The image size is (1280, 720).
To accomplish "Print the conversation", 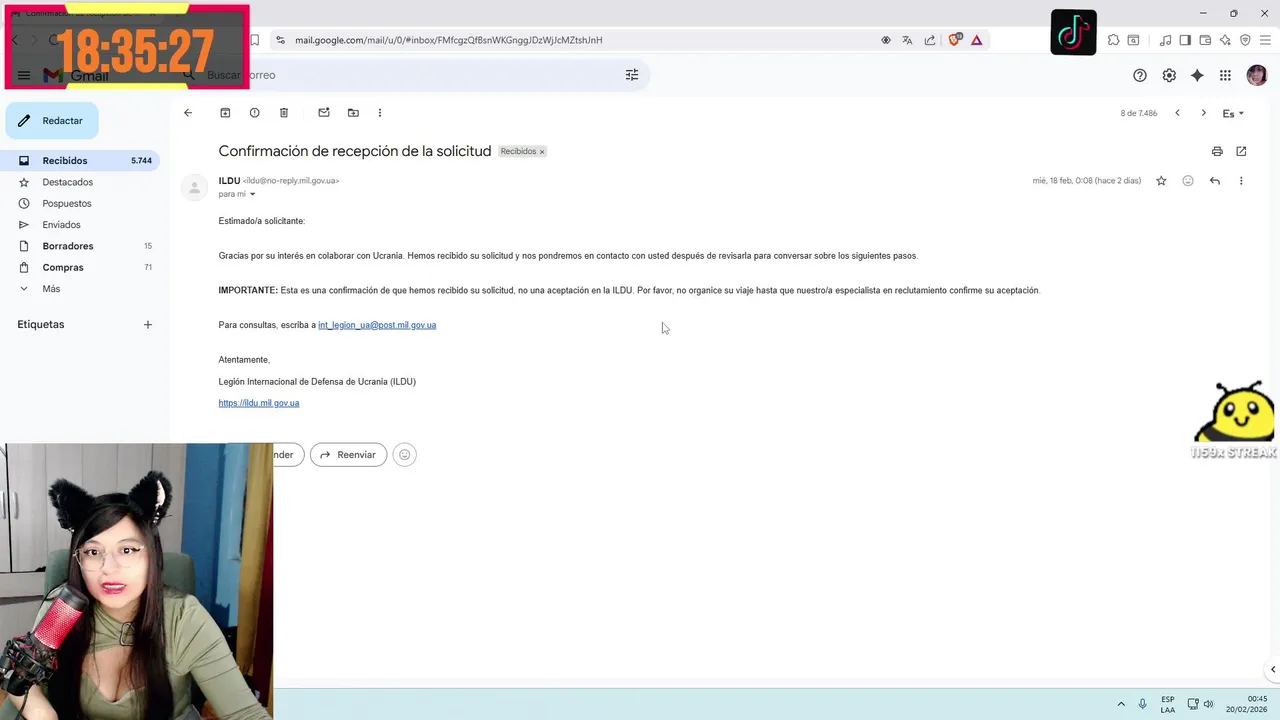I will [x=1217, y=151].
